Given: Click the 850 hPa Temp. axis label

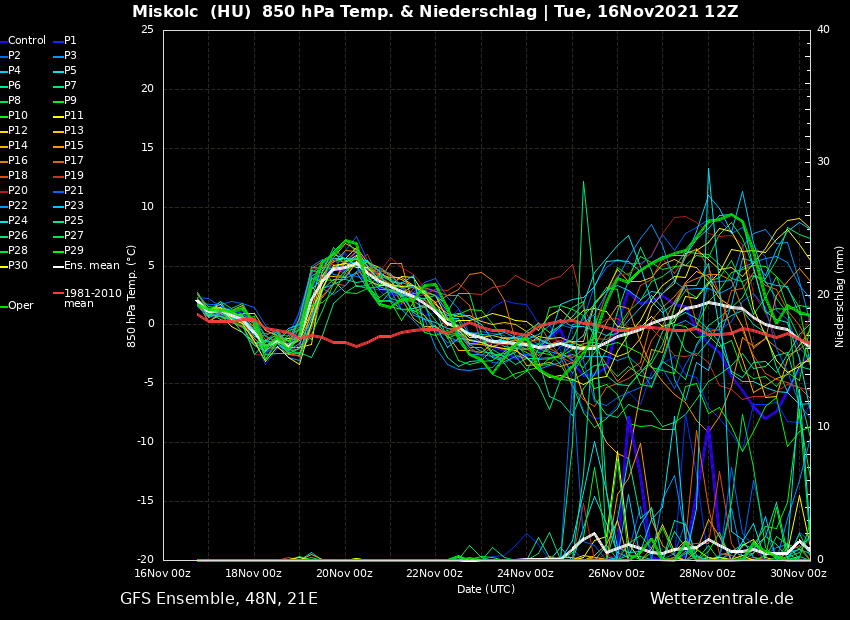Looking at the screenshot, I should point(132,296).
